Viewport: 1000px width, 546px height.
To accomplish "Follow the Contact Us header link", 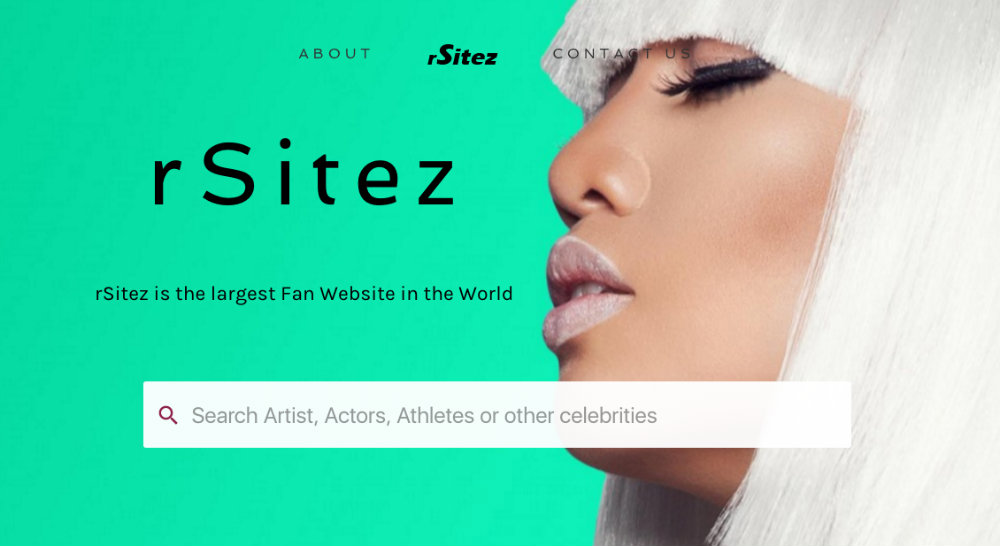I will [622, 54].
